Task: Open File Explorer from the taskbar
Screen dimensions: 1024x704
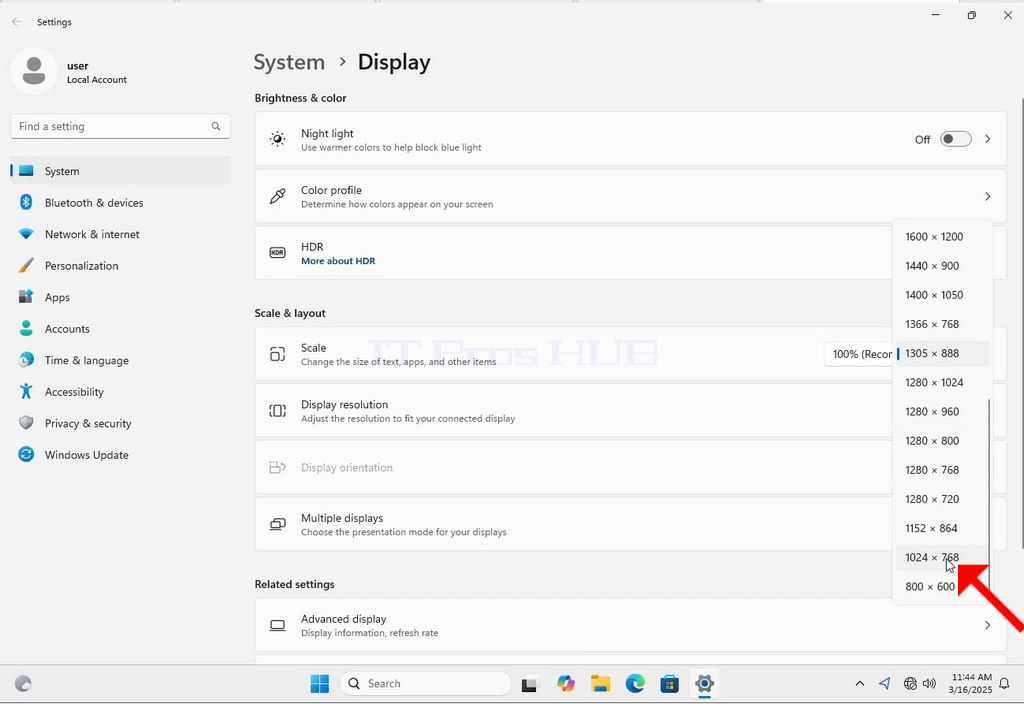Action: point(600,684)
